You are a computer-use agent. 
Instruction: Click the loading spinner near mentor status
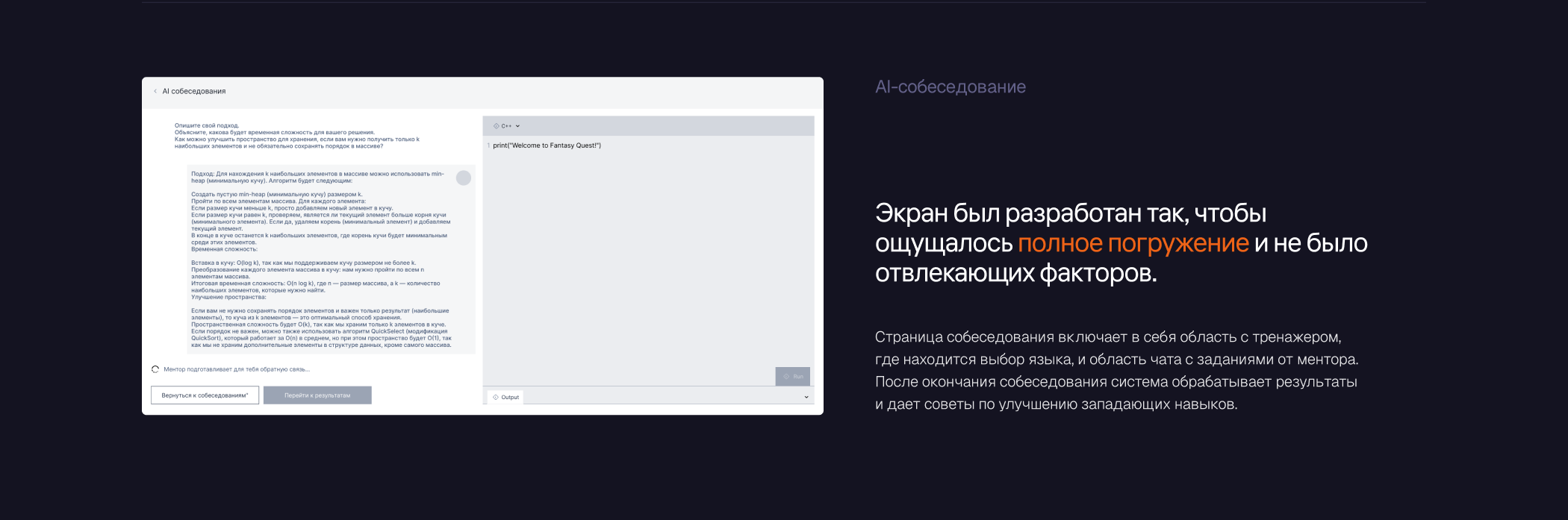[x=155, y=369]
